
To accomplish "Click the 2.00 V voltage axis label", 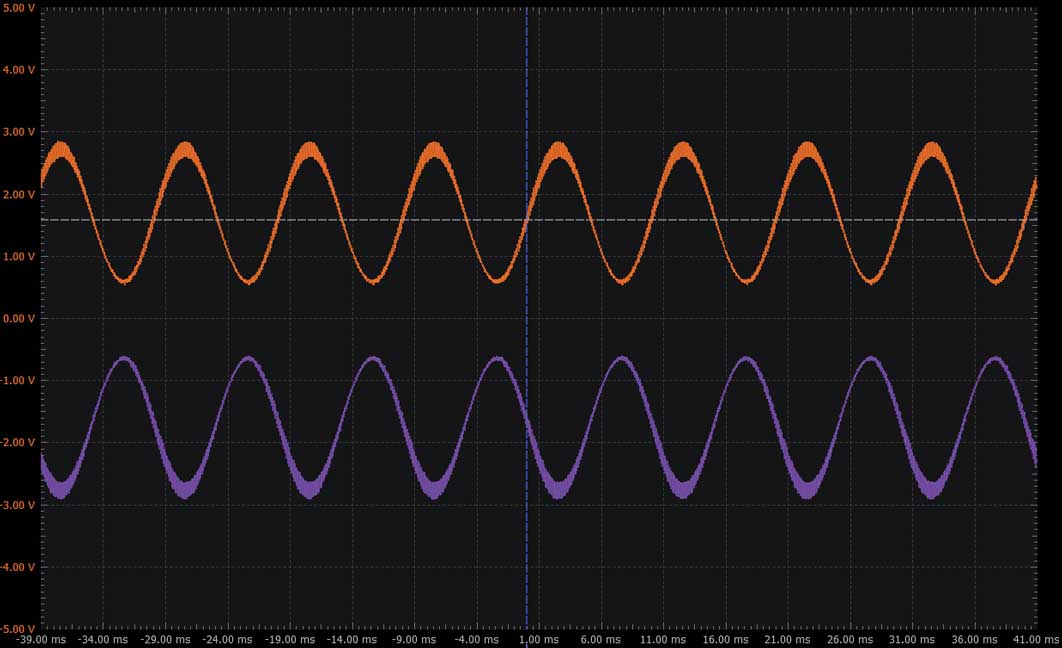I will (x=19, y=194).
